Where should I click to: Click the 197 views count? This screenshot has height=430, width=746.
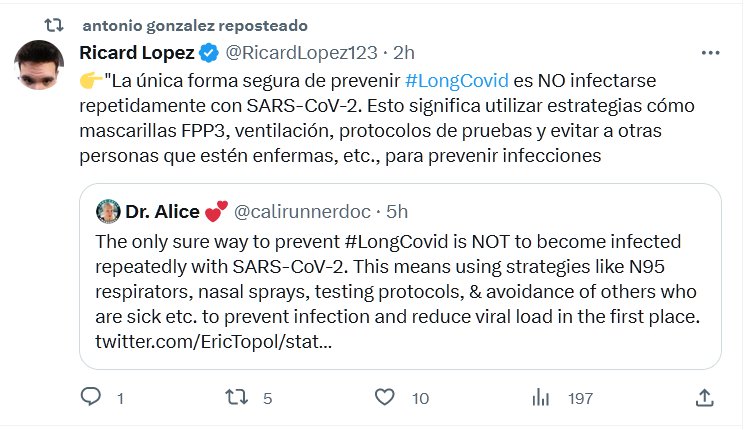580,399
